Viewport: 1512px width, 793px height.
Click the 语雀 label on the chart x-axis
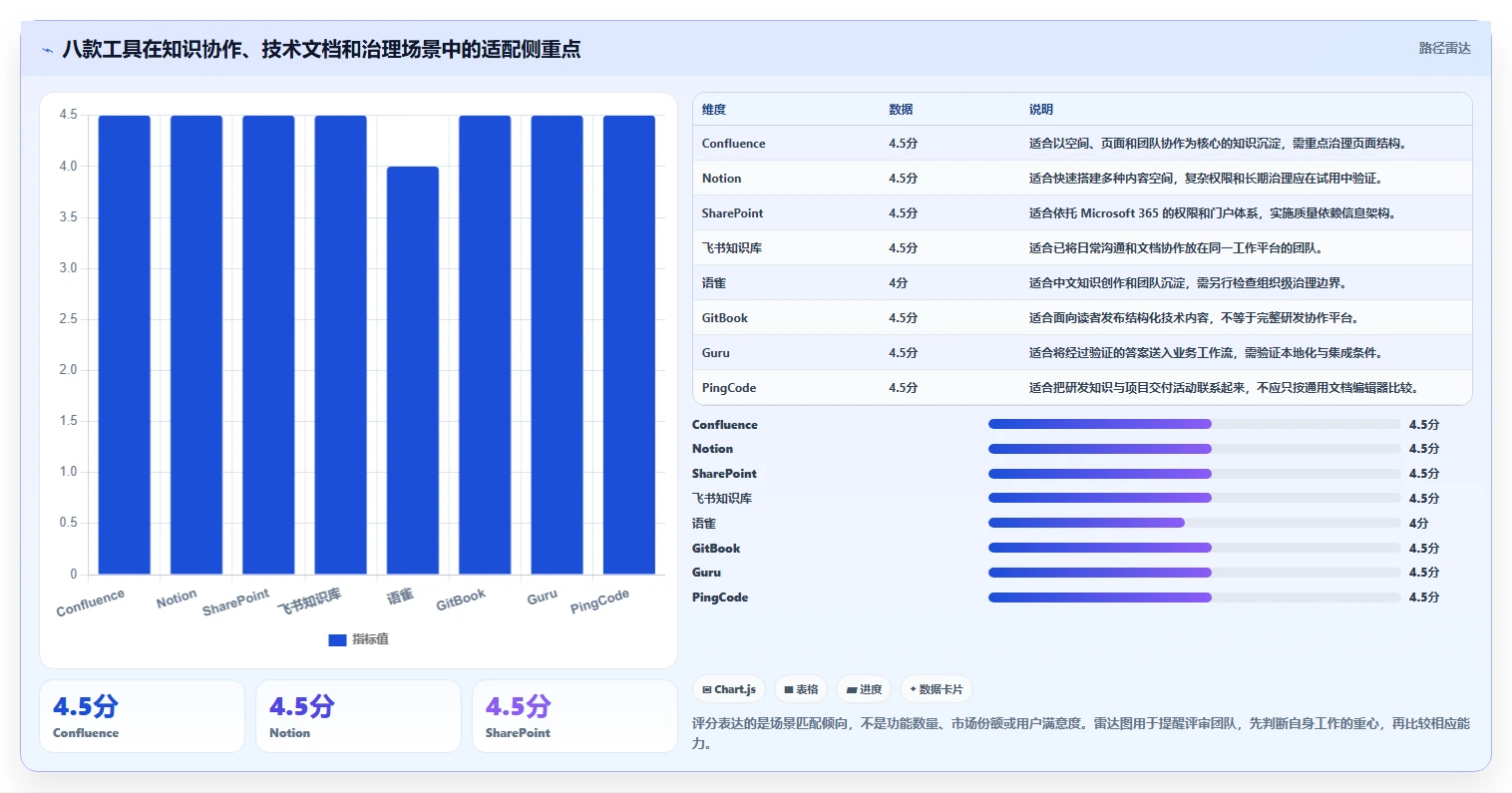tap(400, 596)
